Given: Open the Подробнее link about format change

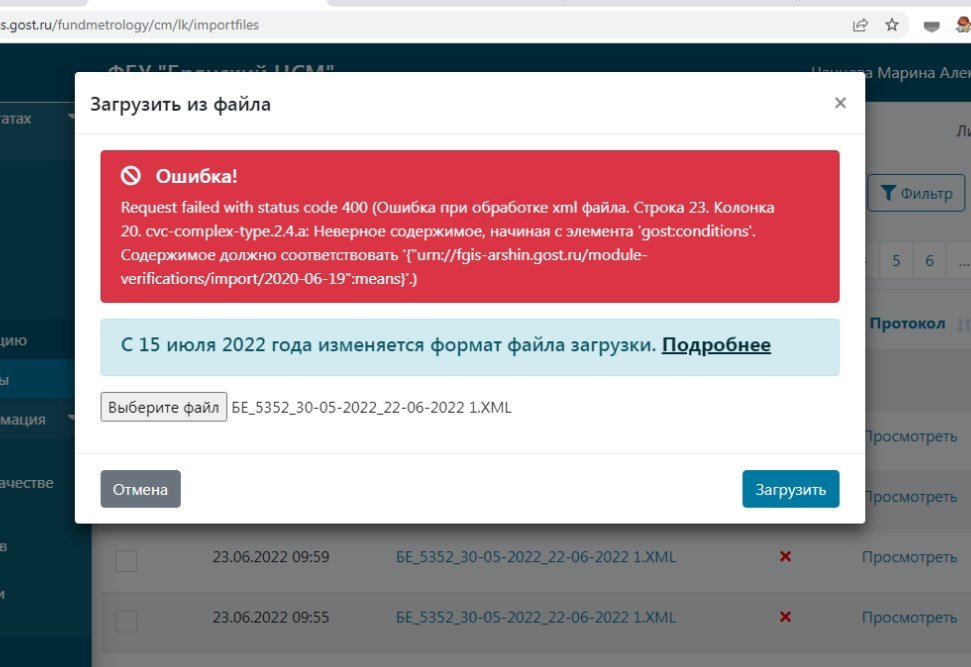Looking at the screenshot, I should (716, 345).
